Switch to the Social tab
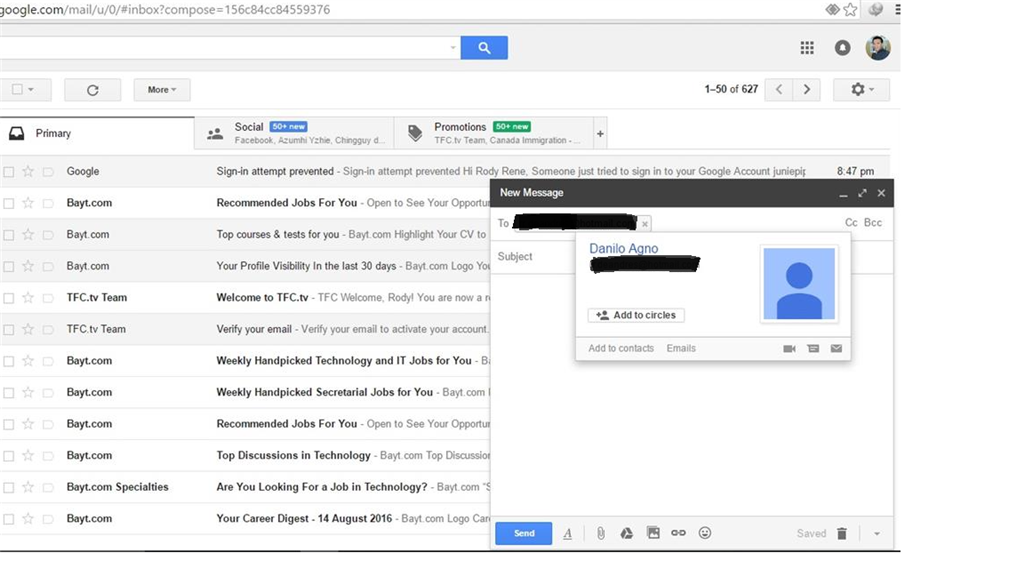The height and width of the screenshot is (576, 1024). click(295, 134)
